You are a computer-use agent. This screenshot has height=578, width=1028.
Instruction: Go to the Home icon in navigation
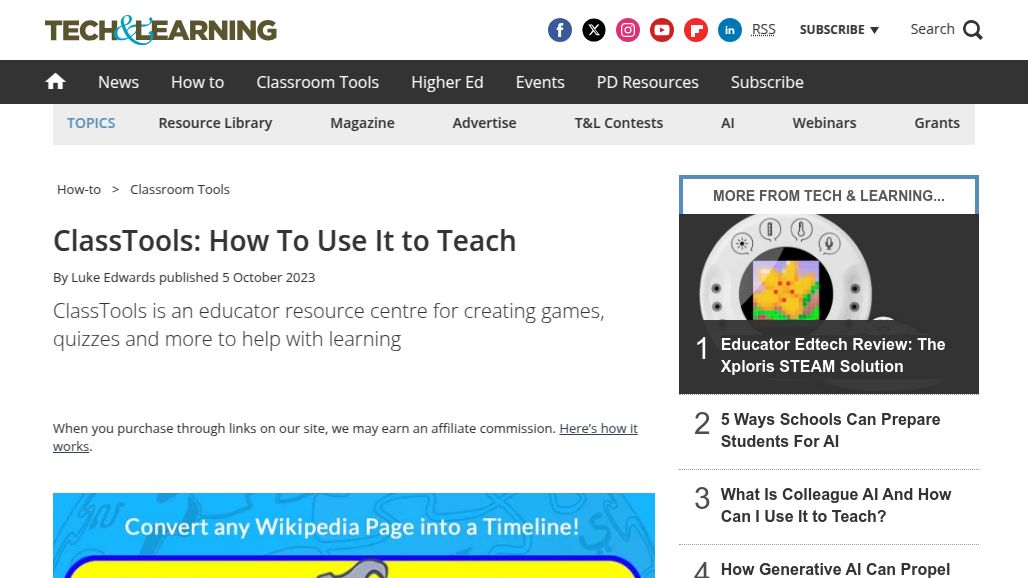pos(55,81)
